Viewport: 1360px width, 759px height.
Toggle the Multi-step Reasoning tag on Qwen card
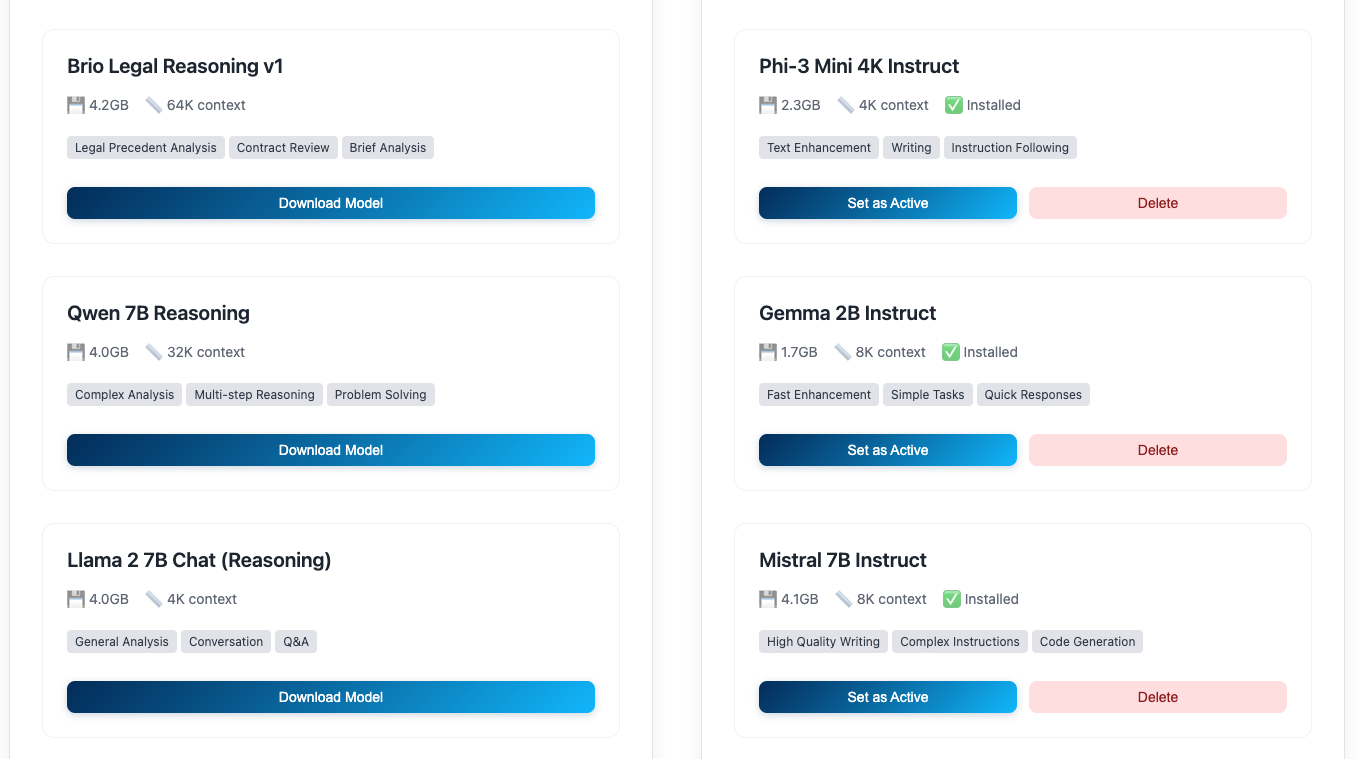[x=254, y=394]
